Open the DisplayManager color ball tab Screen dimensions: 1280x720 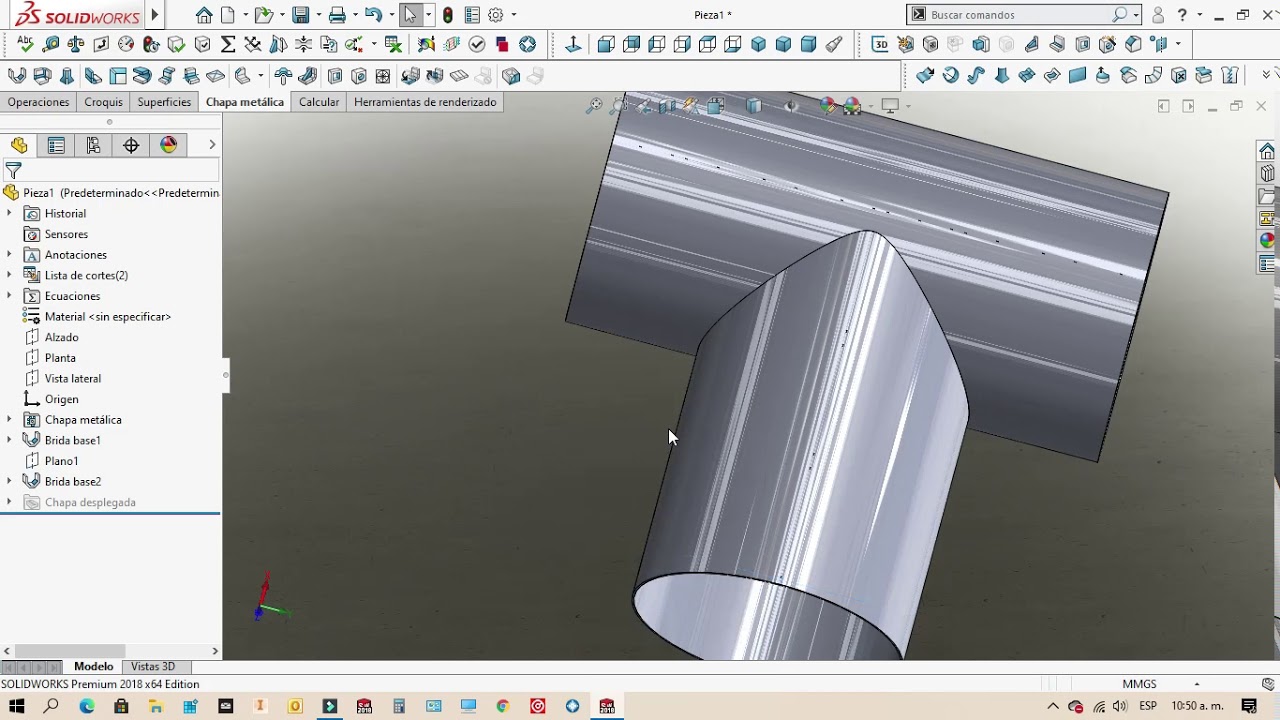169,146
